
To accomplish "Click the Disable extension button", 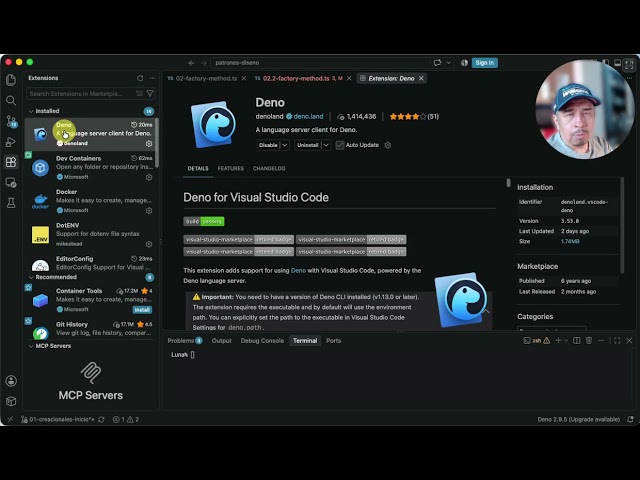I will [x=268, y=145].
